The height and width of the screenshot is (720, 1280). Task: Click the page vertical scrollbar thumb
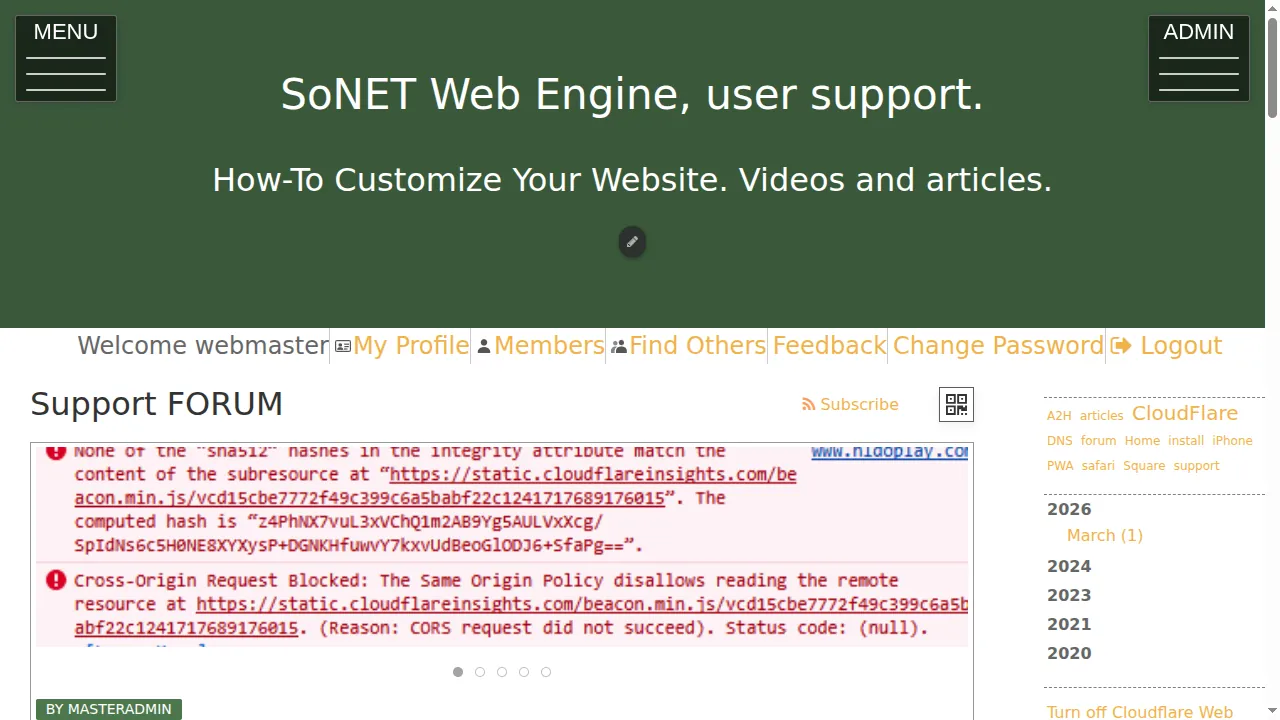[1272, 66]
